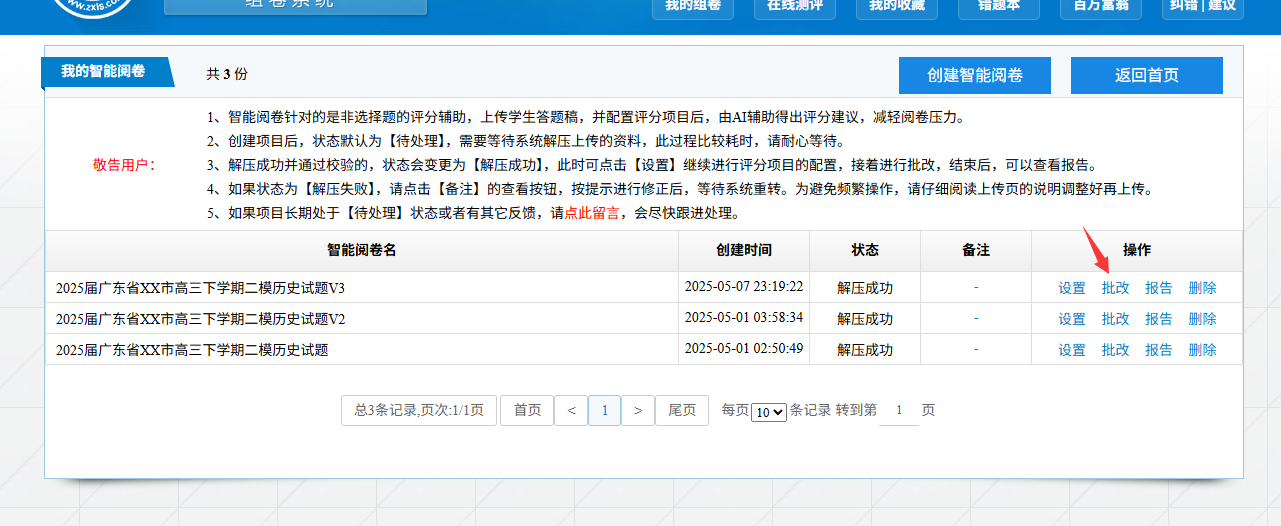Delete the V2 exam via 删除
1281x526 pixels.
[1202, 319]
